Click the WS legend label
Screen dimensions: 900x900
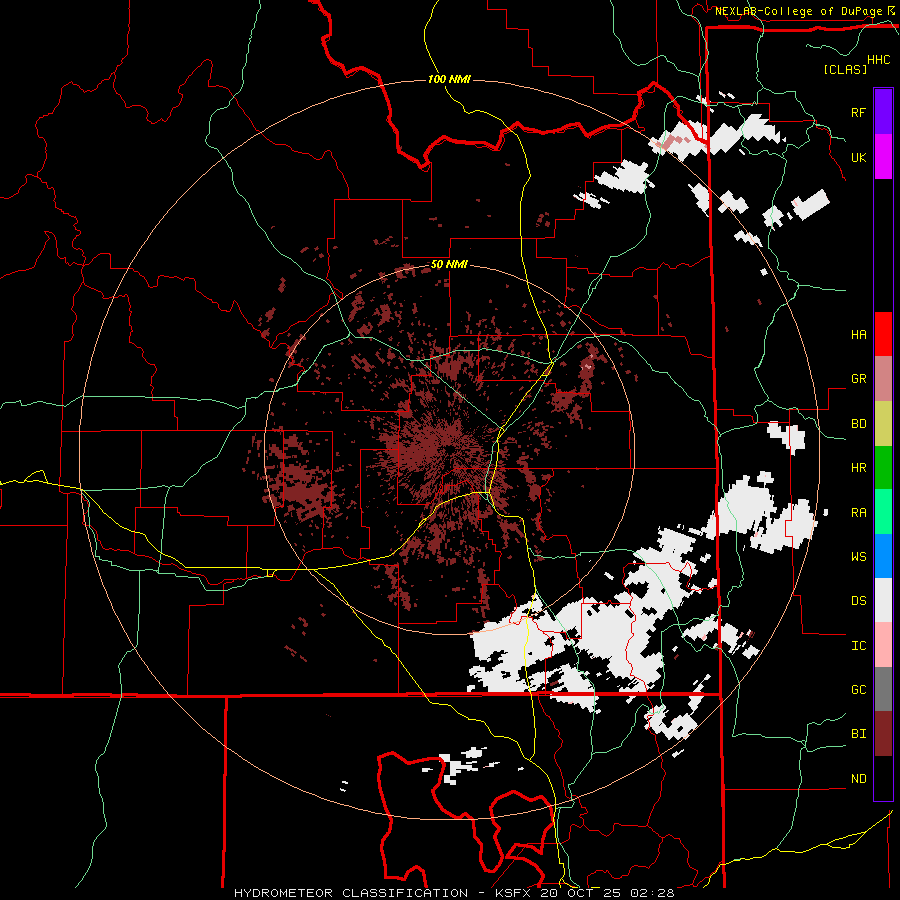tap(858, 556)
